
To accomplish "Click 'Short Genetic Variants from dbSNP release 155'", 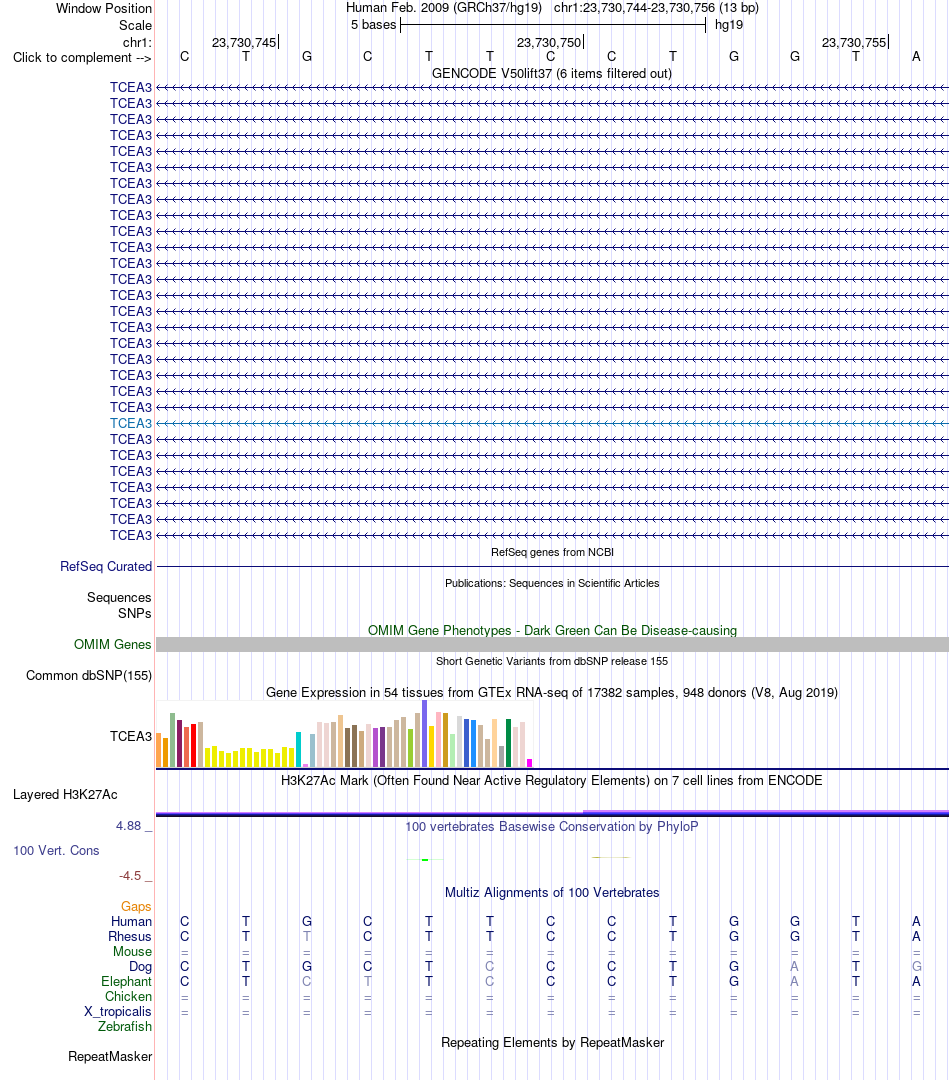I will (x=552, y=661).
